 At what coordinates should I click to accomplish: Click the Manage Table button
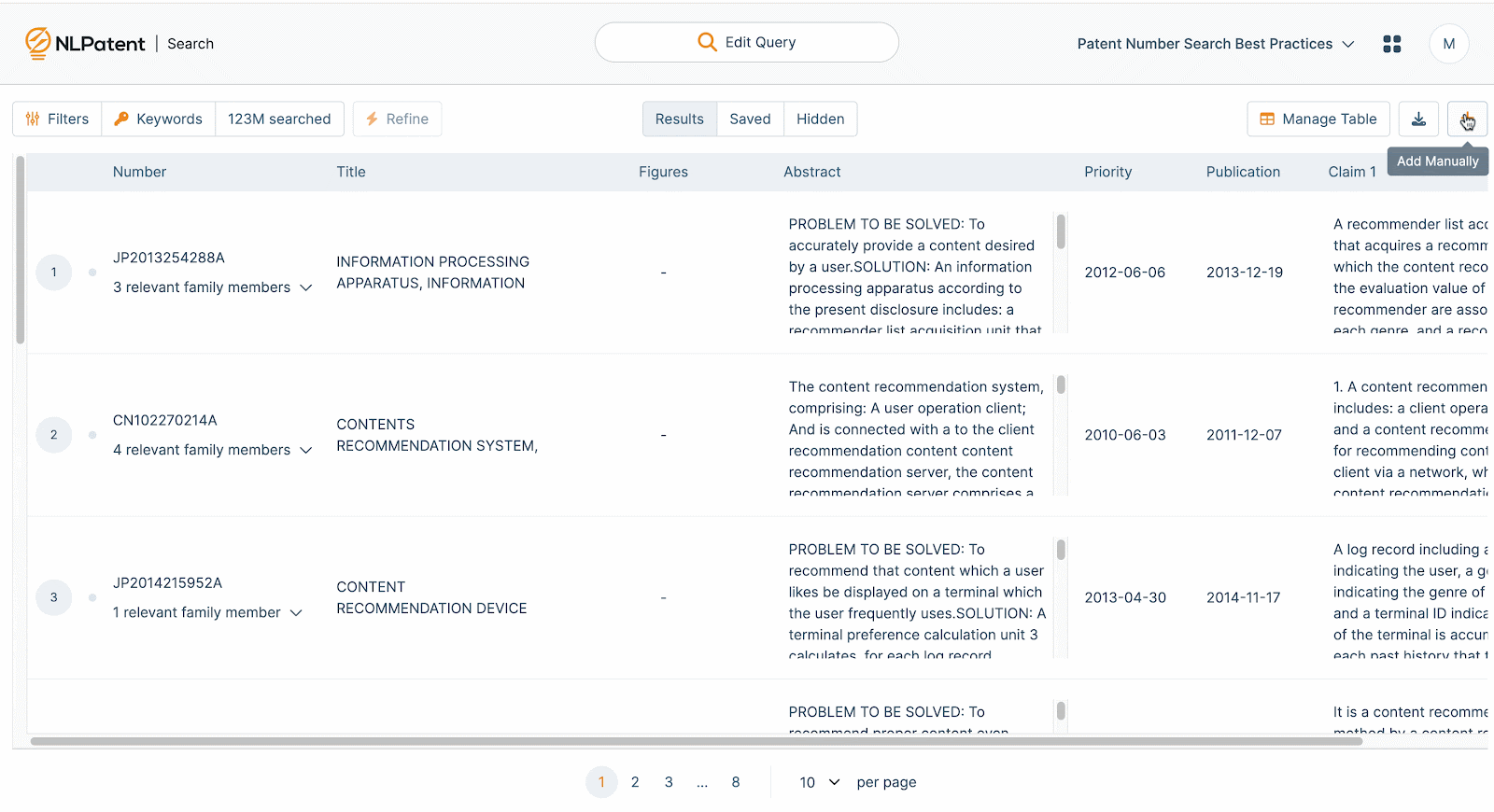pos(1318,119)
